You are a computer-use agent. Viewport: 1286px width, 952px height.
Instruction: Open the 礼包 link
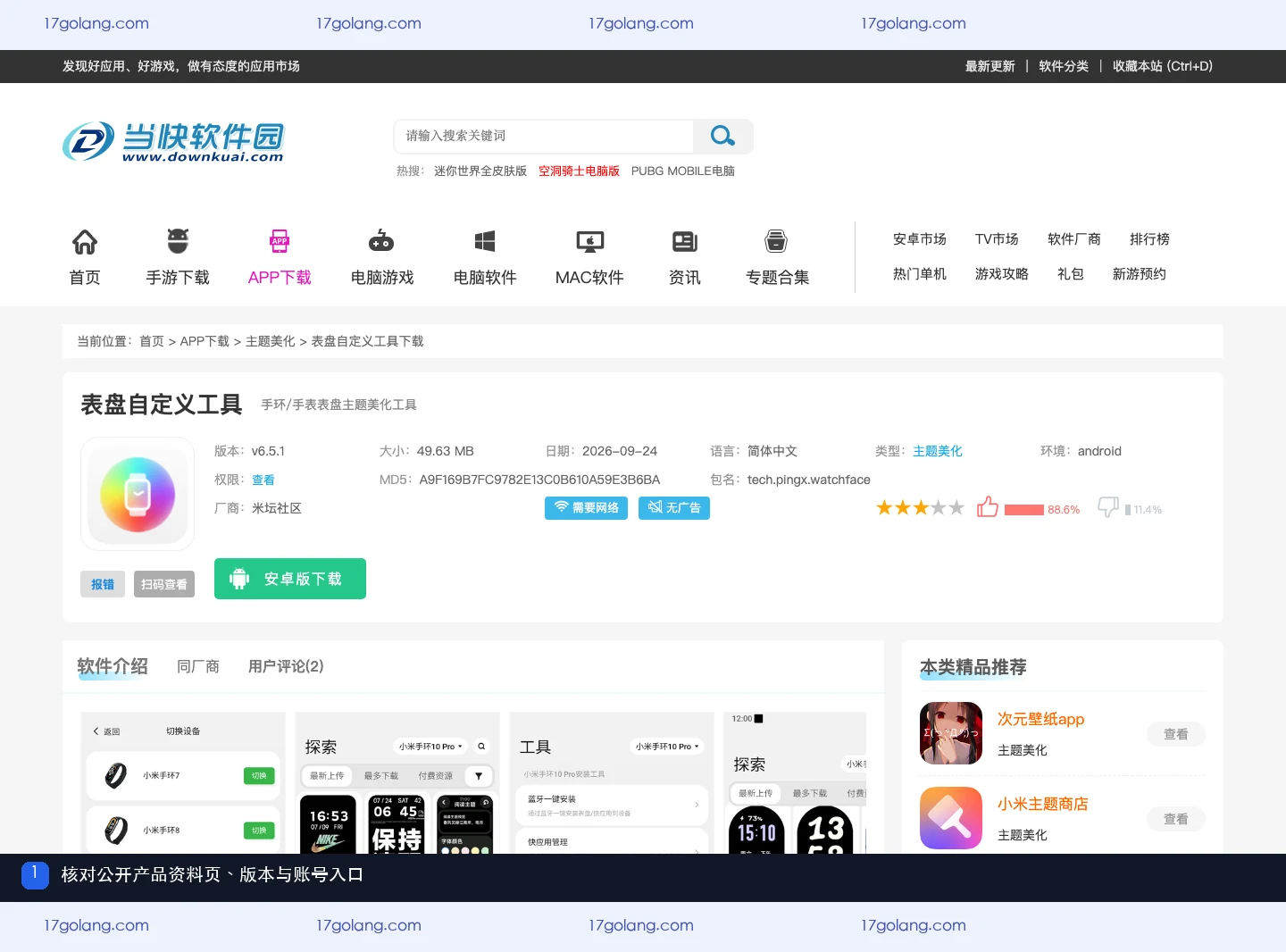[x=1071, y=274]
